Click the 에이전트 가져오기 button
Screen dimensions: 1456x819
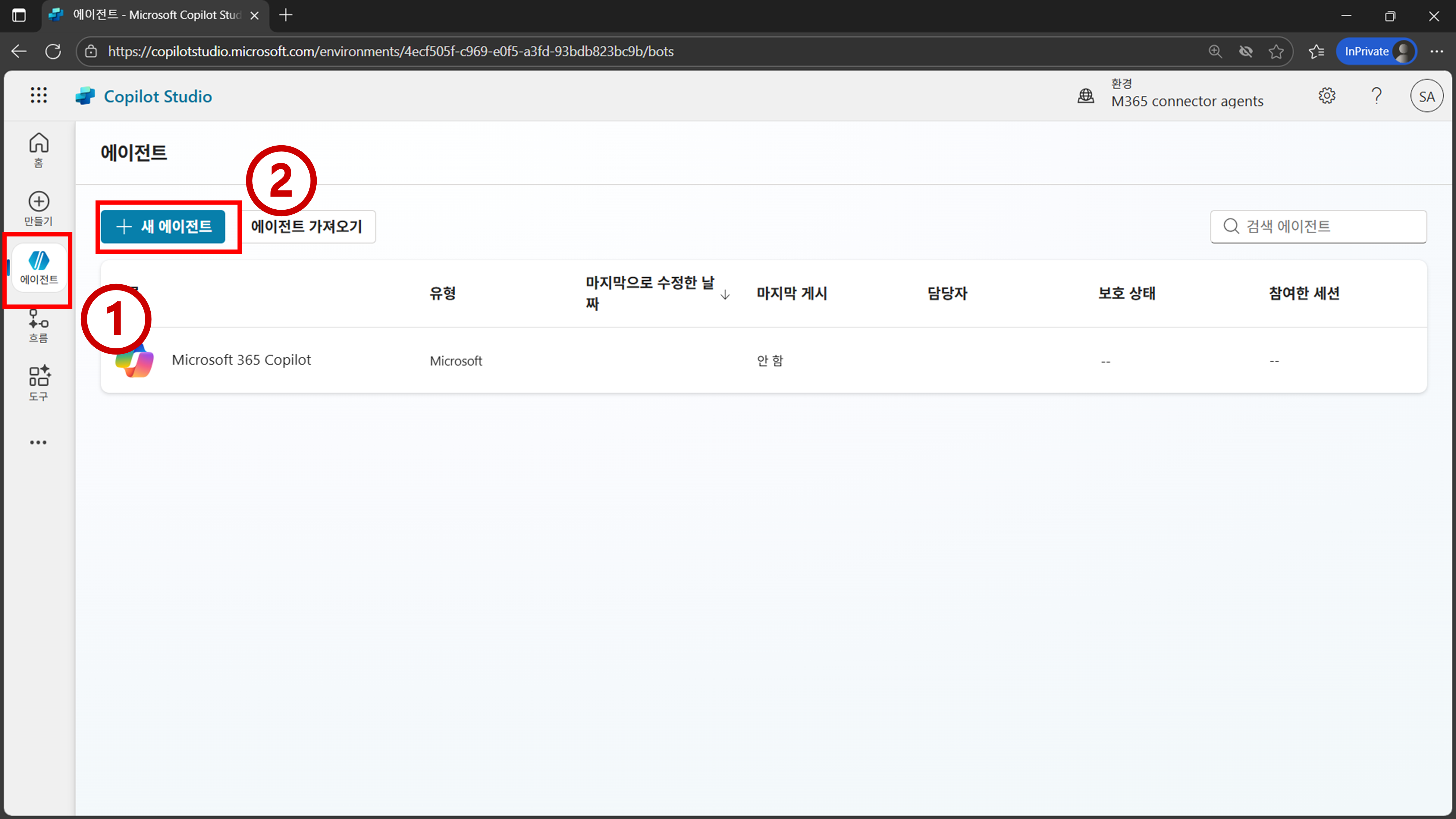click(306, 227)
